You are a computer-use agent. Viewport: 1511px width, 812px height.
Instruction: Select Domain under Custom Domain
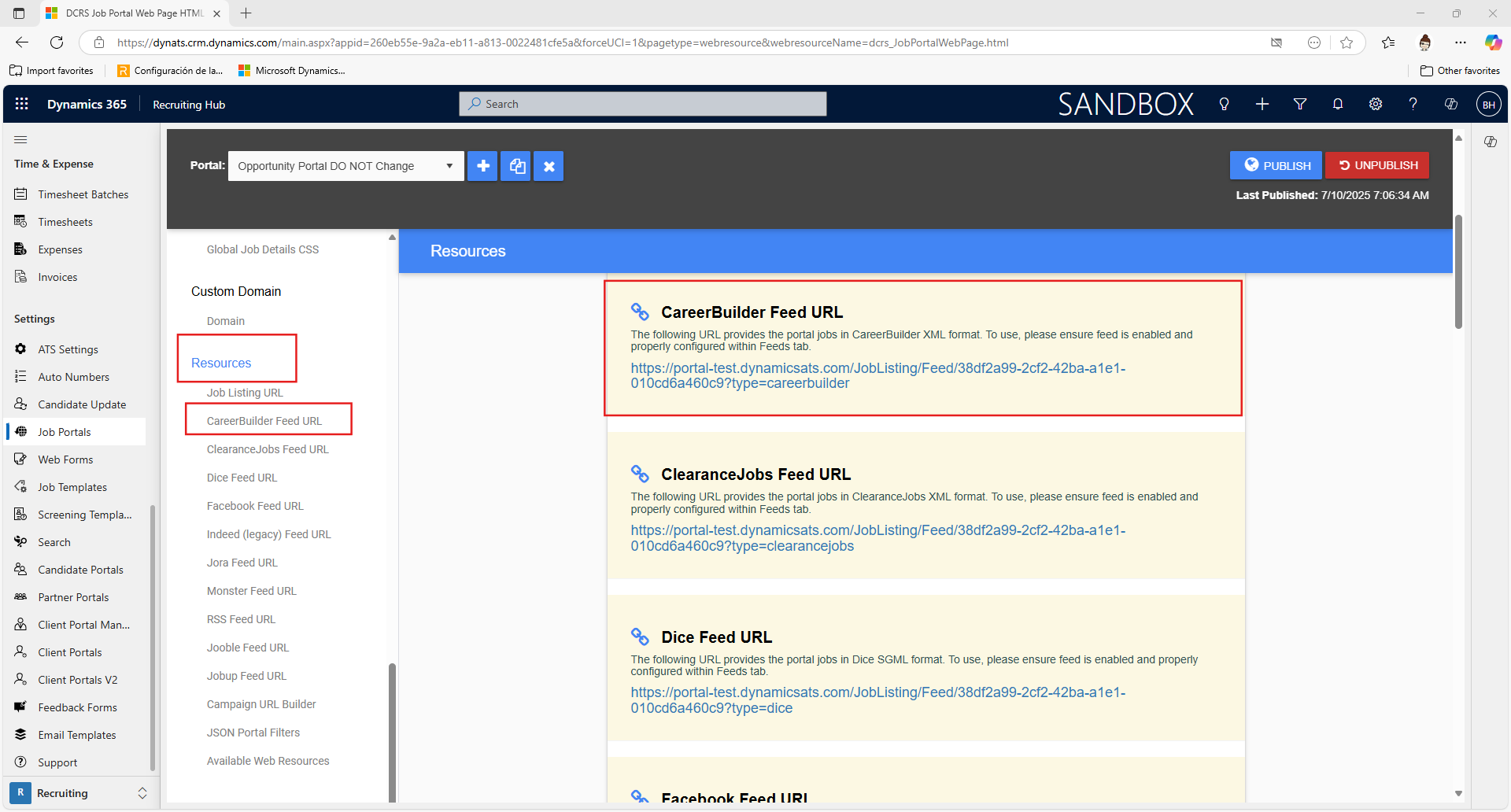[226, 321]
